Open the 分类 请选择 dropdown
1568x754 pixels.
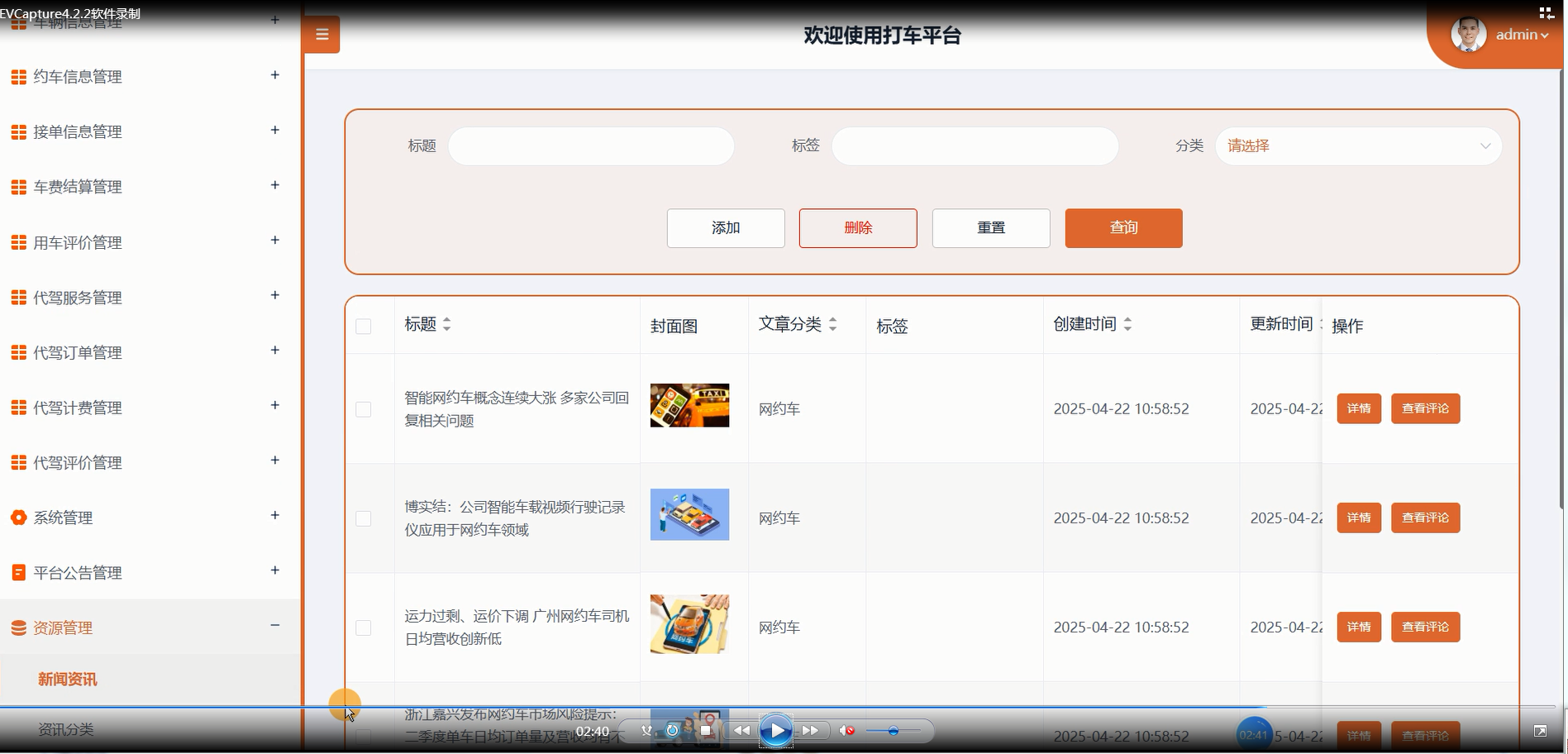[x=1358, y=146]
